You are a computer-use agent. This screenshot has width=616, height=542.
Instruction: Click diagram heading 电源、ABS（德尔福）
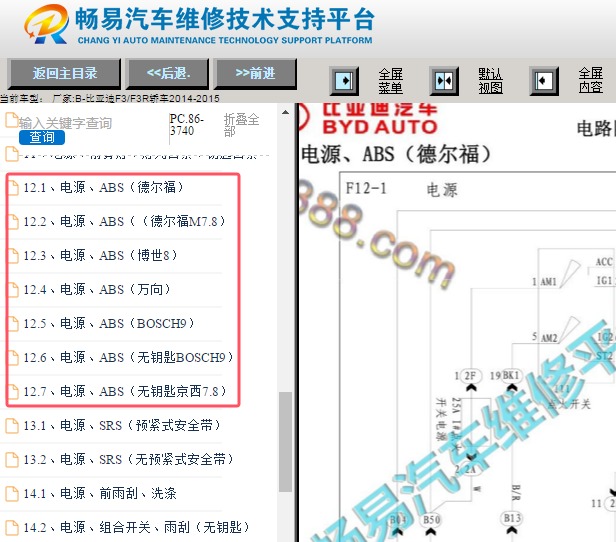coord(396,154)
